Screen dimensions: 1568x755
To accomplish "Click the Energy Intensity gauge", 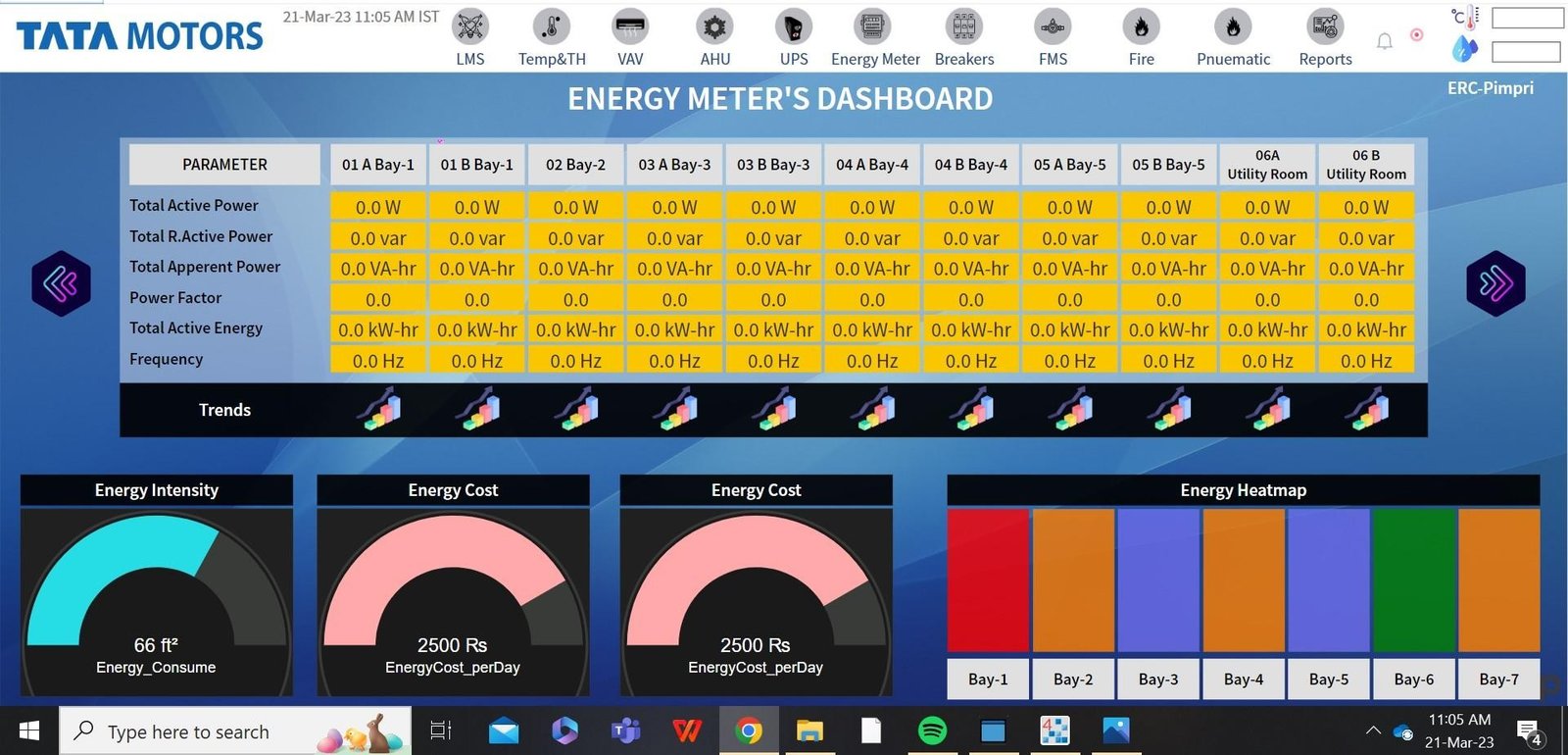I will (x=157, y=600).
